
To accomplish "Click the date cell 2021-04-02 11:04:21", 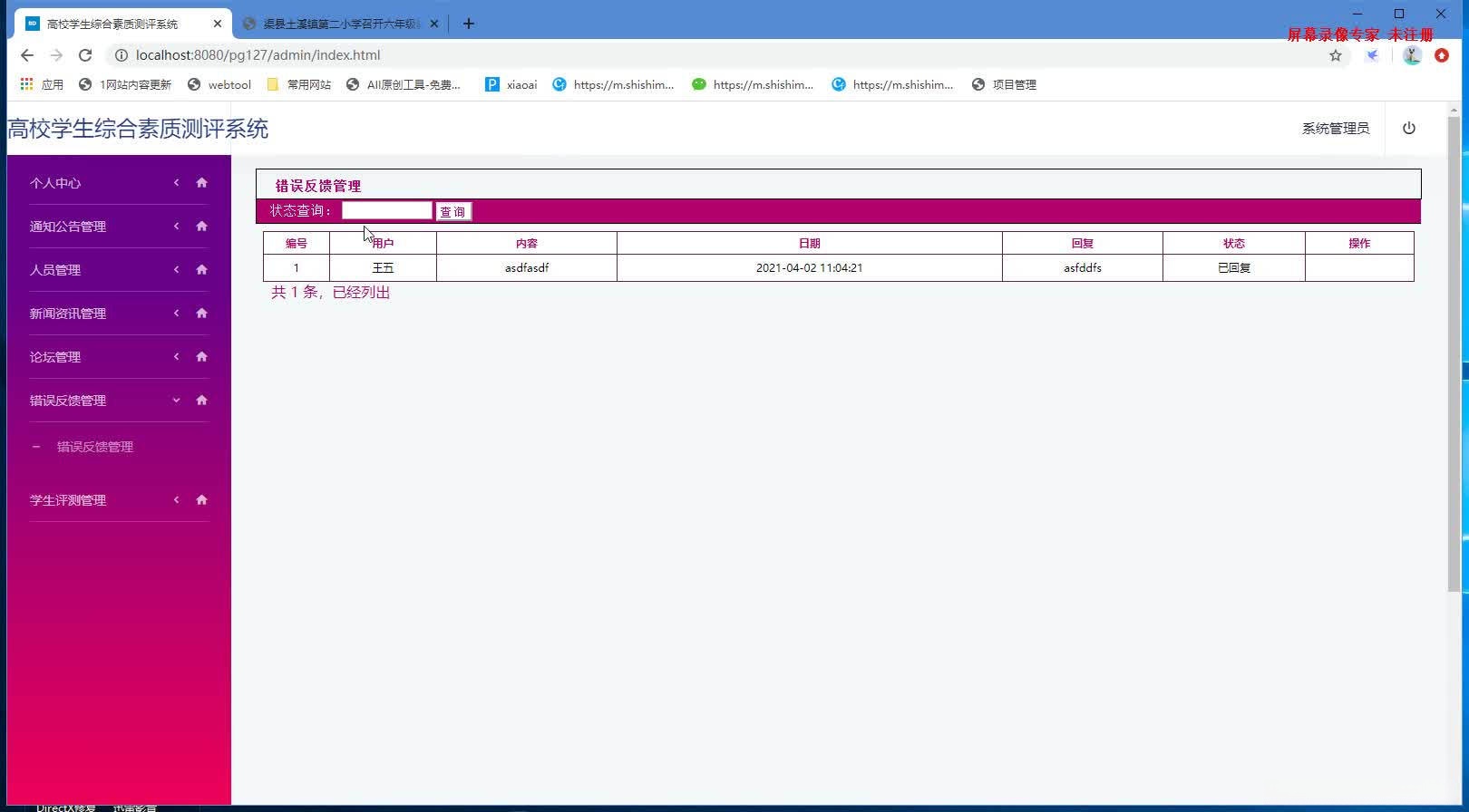I will (x=810, y=268).
